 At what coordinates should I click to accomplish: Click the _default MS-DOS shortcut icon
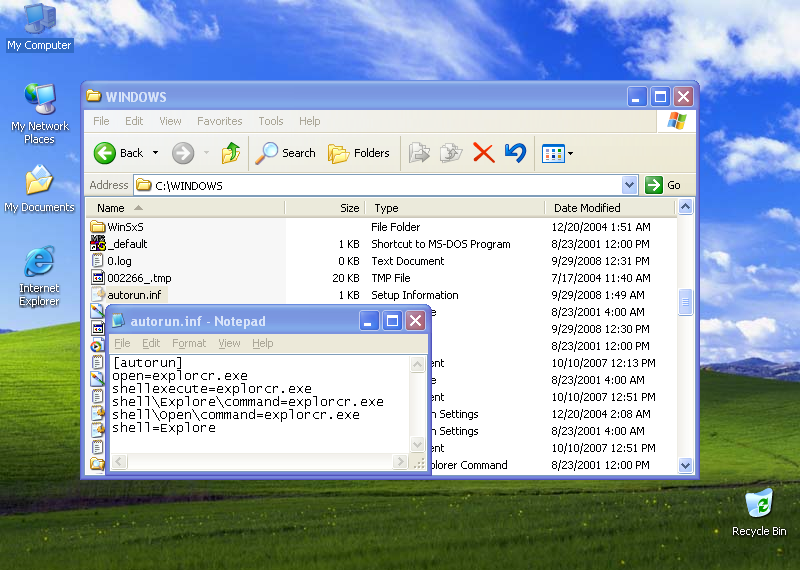coord(97,243)
